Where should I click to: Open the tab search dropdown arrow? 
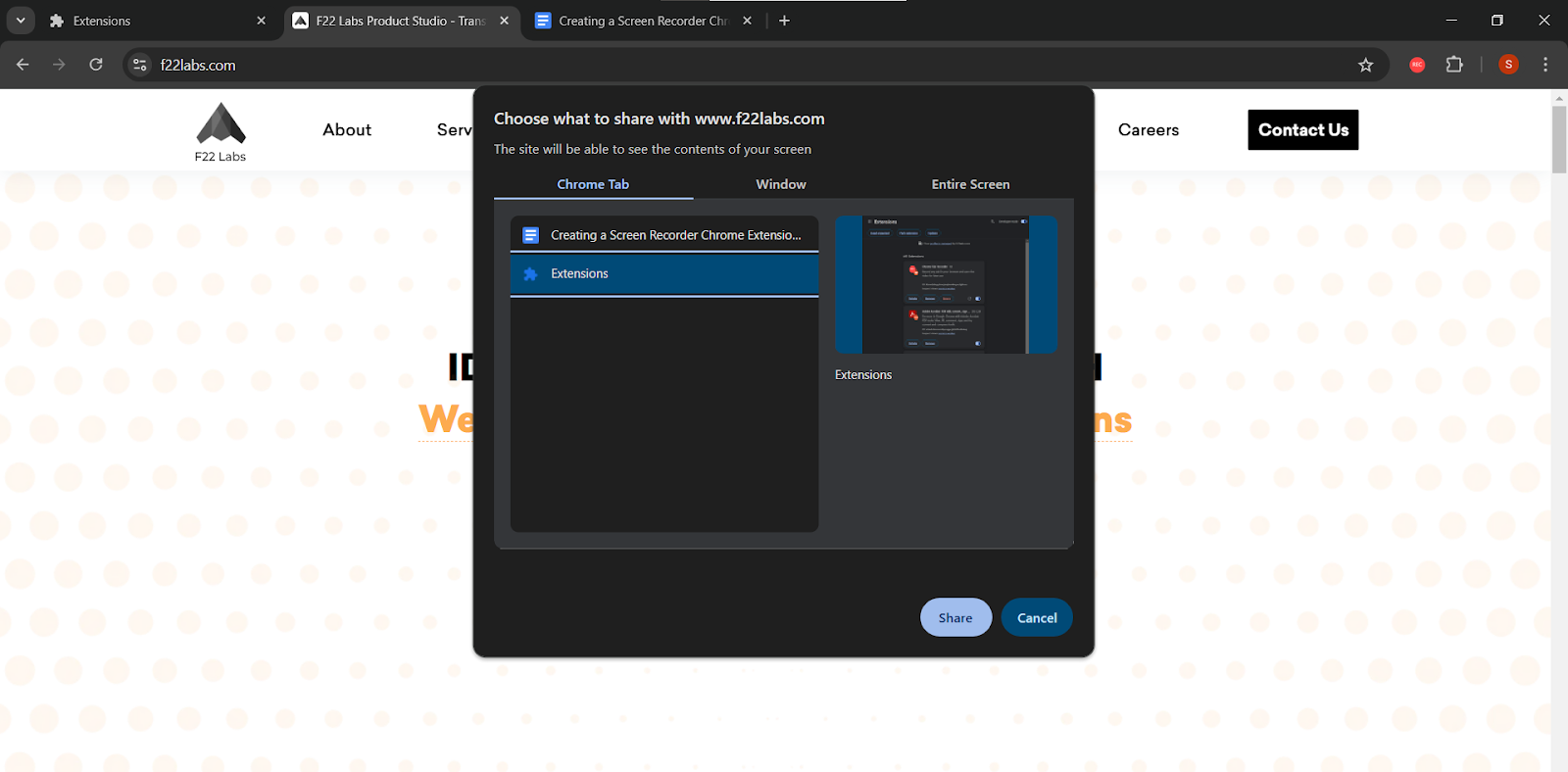click(x=21, y=21)
